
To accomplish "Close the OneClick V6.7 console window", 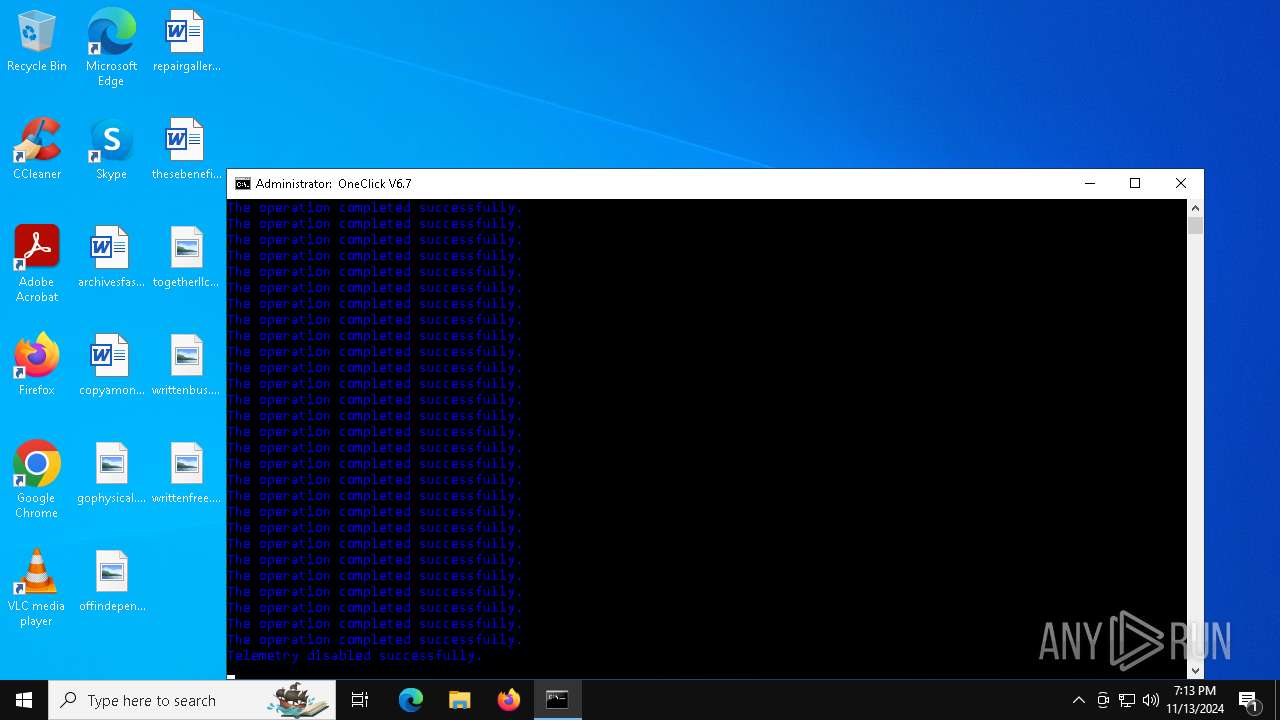I will pos(1181,184).
